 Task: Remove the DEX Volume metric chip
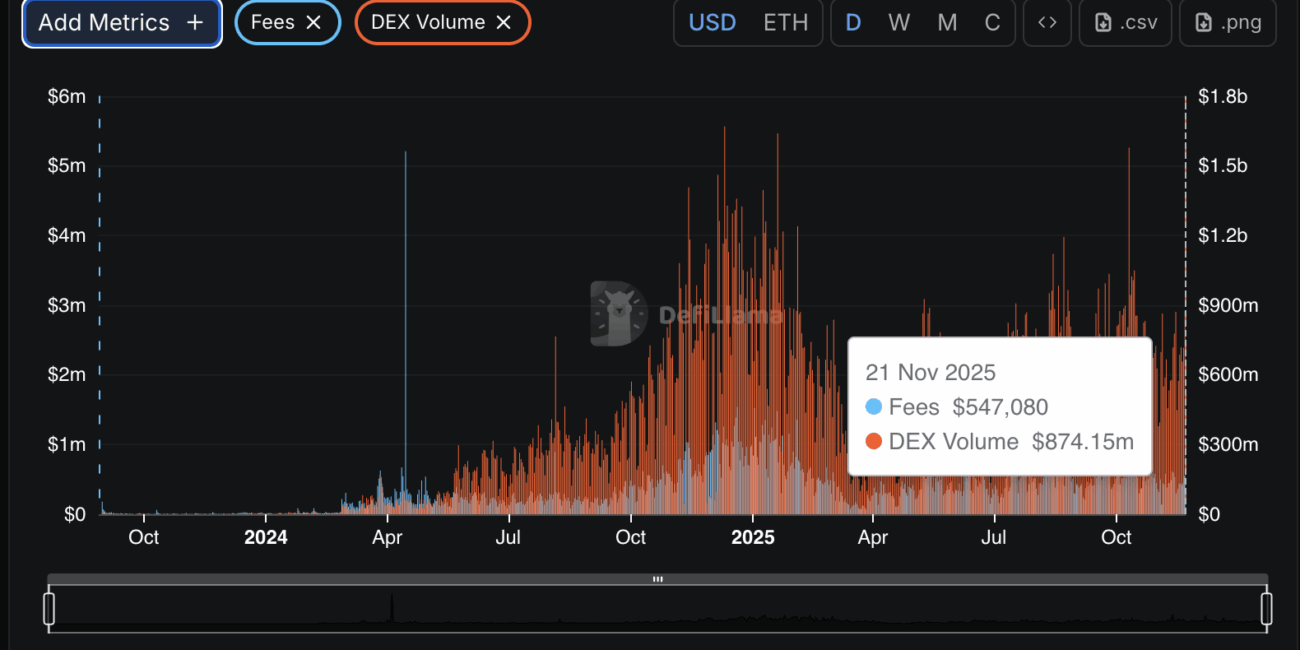[504, 23]
